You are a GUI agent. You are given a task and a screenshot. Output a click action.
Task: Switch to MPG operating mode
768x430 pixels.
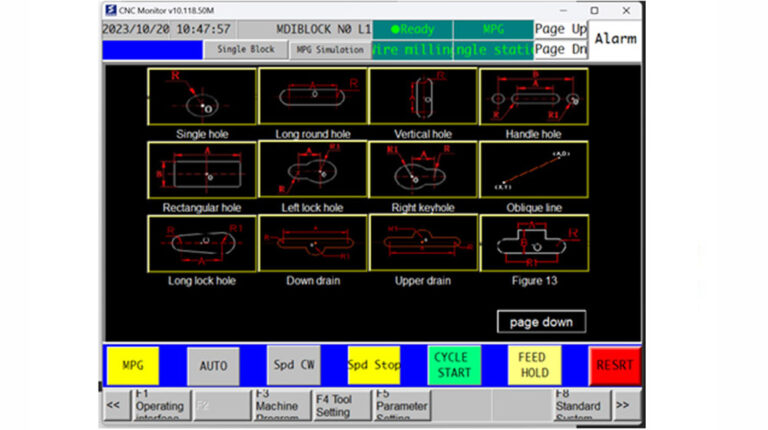132,365
